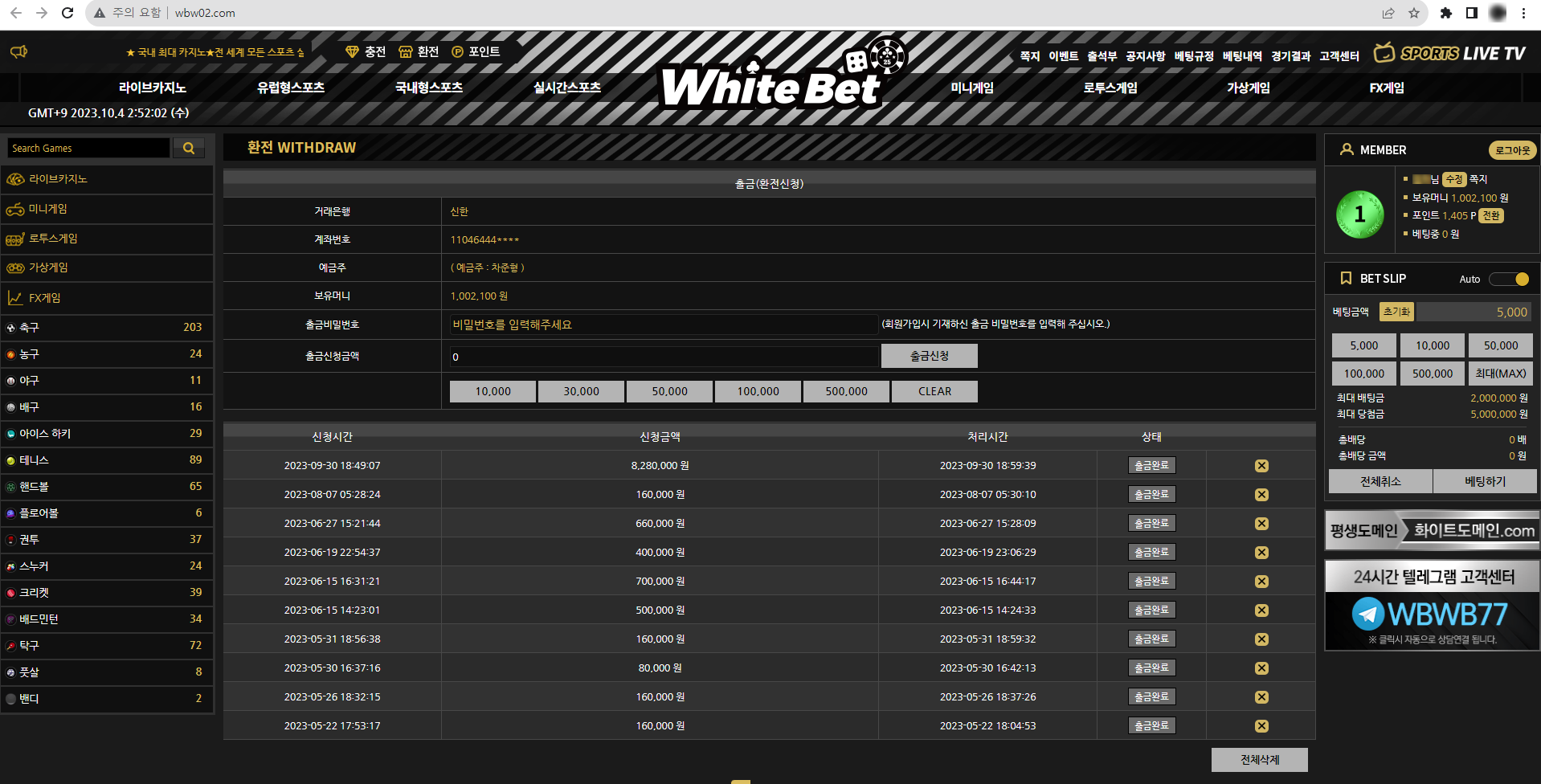Select 아이스 하키 sport category
1541x784 pixels.
point(107,433)
